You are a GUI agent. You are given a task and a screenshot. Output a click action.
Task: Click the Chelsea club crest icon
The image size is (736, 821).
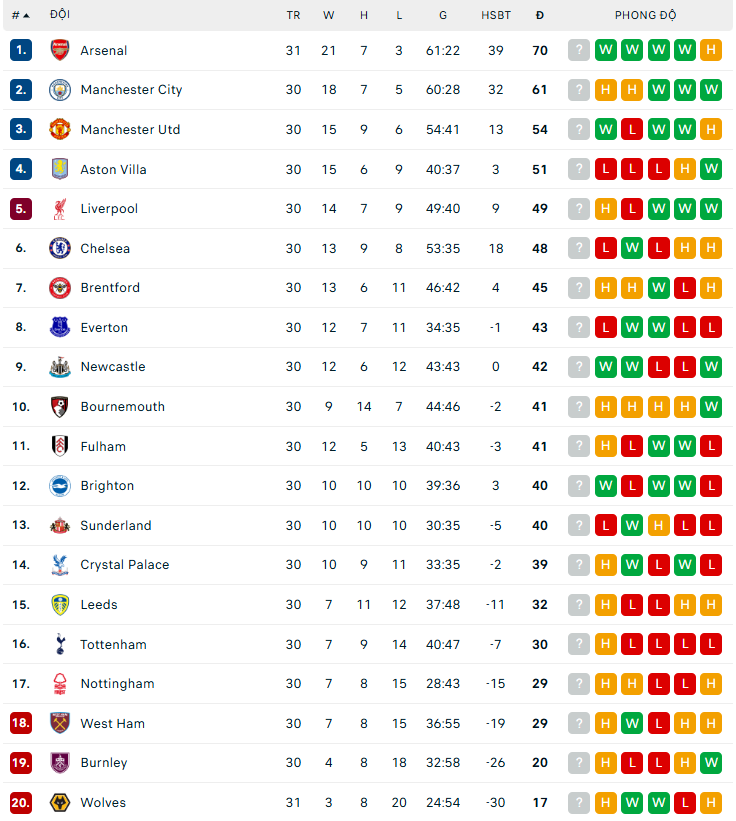click(60, 248)
